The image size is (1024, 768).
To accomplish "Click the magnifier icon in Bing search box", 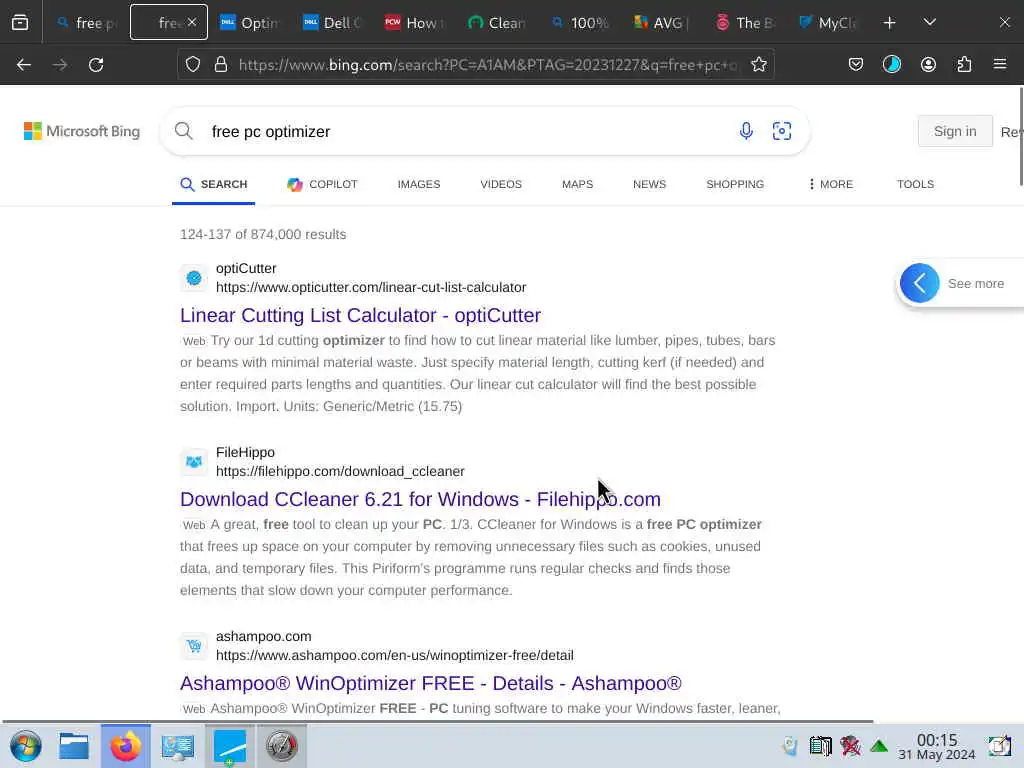I will tap(184, 131).
